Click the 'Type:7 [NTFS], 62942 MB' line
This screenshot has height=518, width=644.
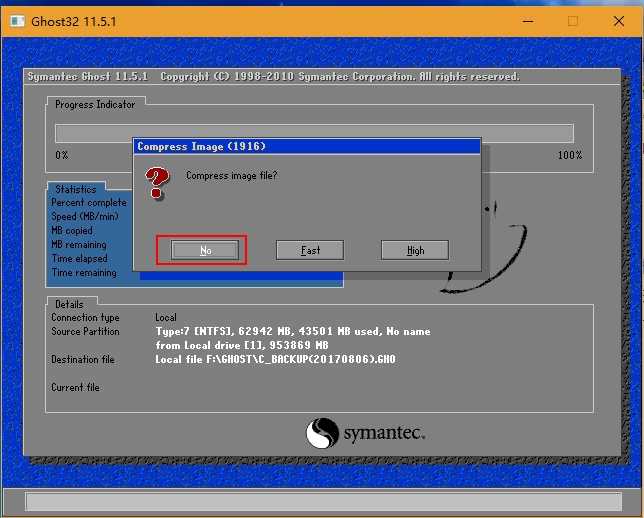point(293,332)
